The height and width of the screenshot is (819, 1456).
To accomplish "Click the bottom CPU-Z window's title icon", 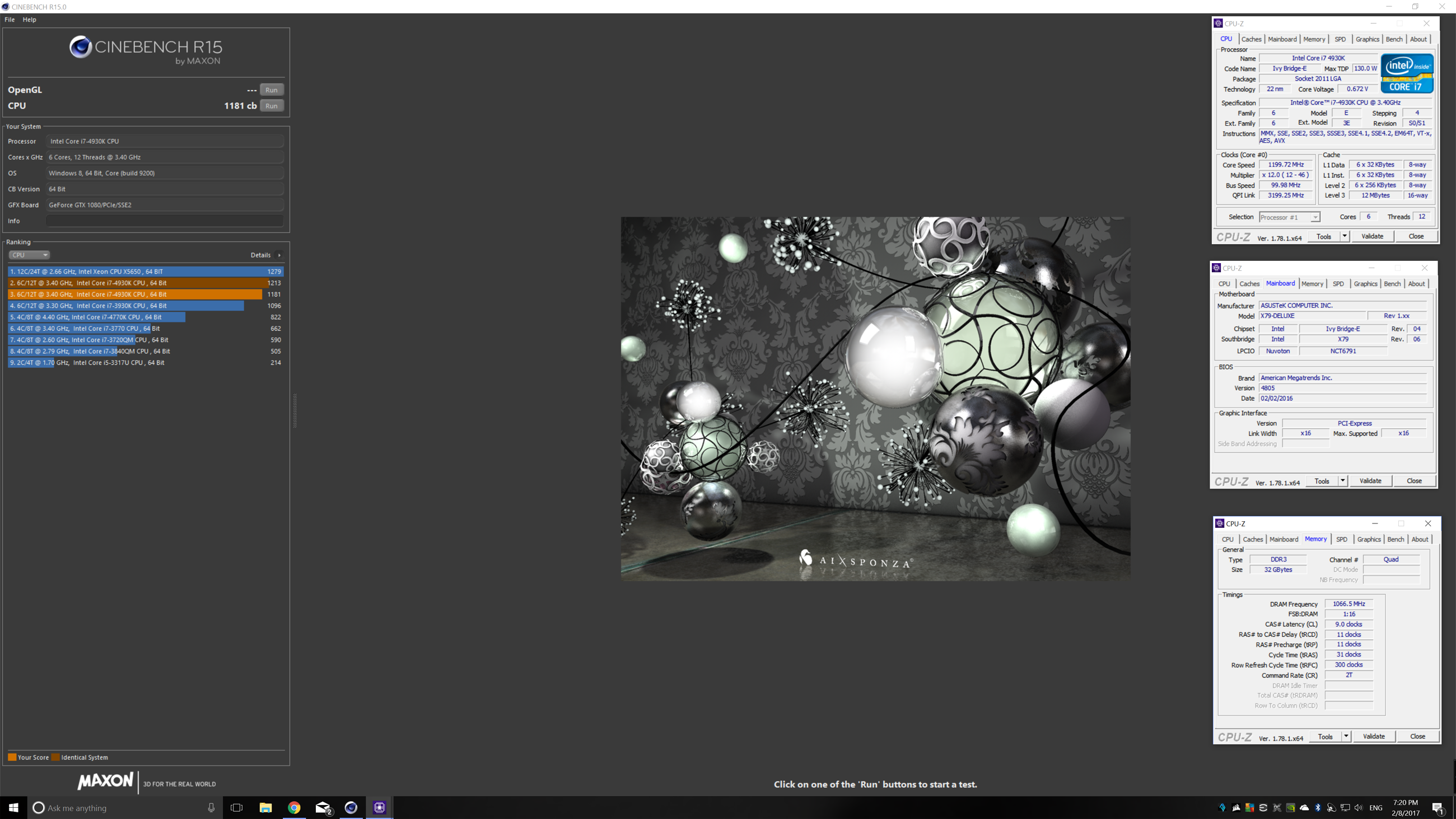I will pos(1220,523).
